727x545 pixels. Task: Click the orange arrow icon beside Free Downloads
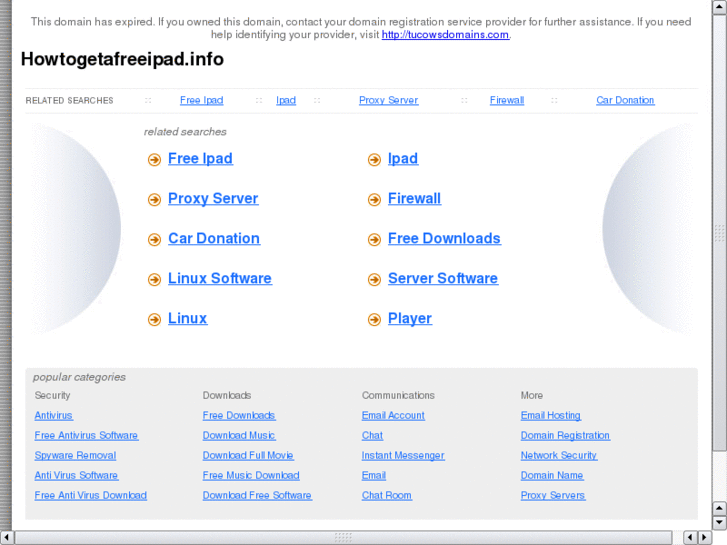[374, 240]
